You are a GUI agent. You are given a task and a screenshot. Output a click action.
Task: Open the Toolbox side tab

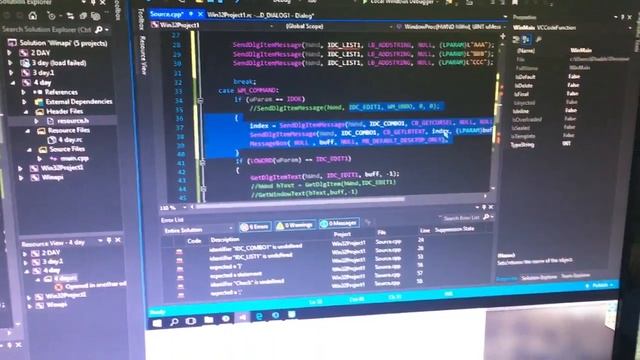click(x=141, y=19)
